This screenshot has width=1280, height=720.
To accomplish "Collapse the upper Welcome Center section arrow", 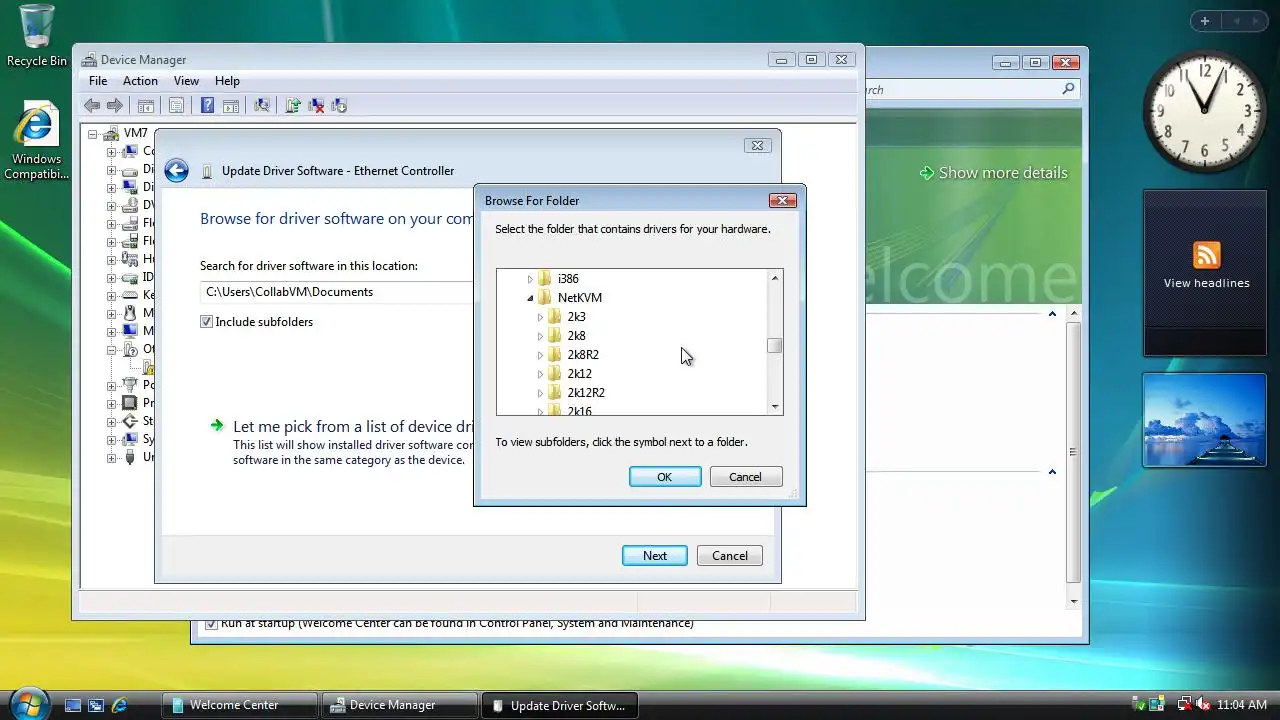I will [x=1052, y=314].
